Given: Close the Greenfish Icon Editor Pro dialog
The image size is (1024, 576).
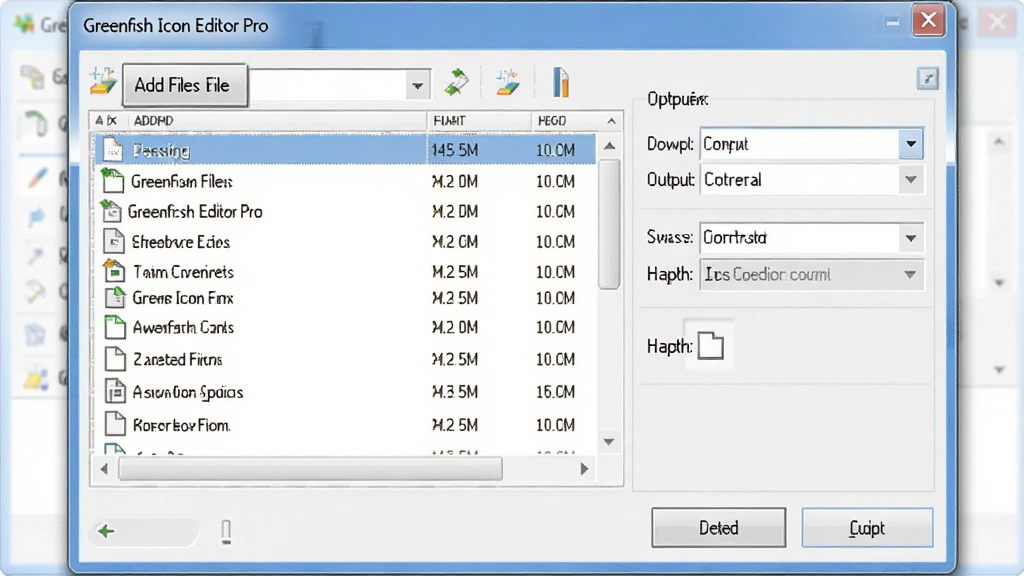Looking at the screenshot, I should coord(928,20).
